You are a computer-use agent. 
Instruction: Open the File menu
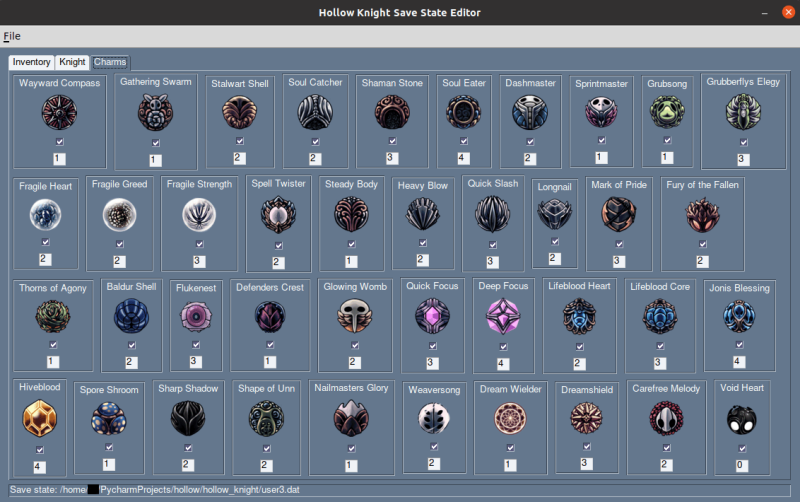[x=12, y=36]
